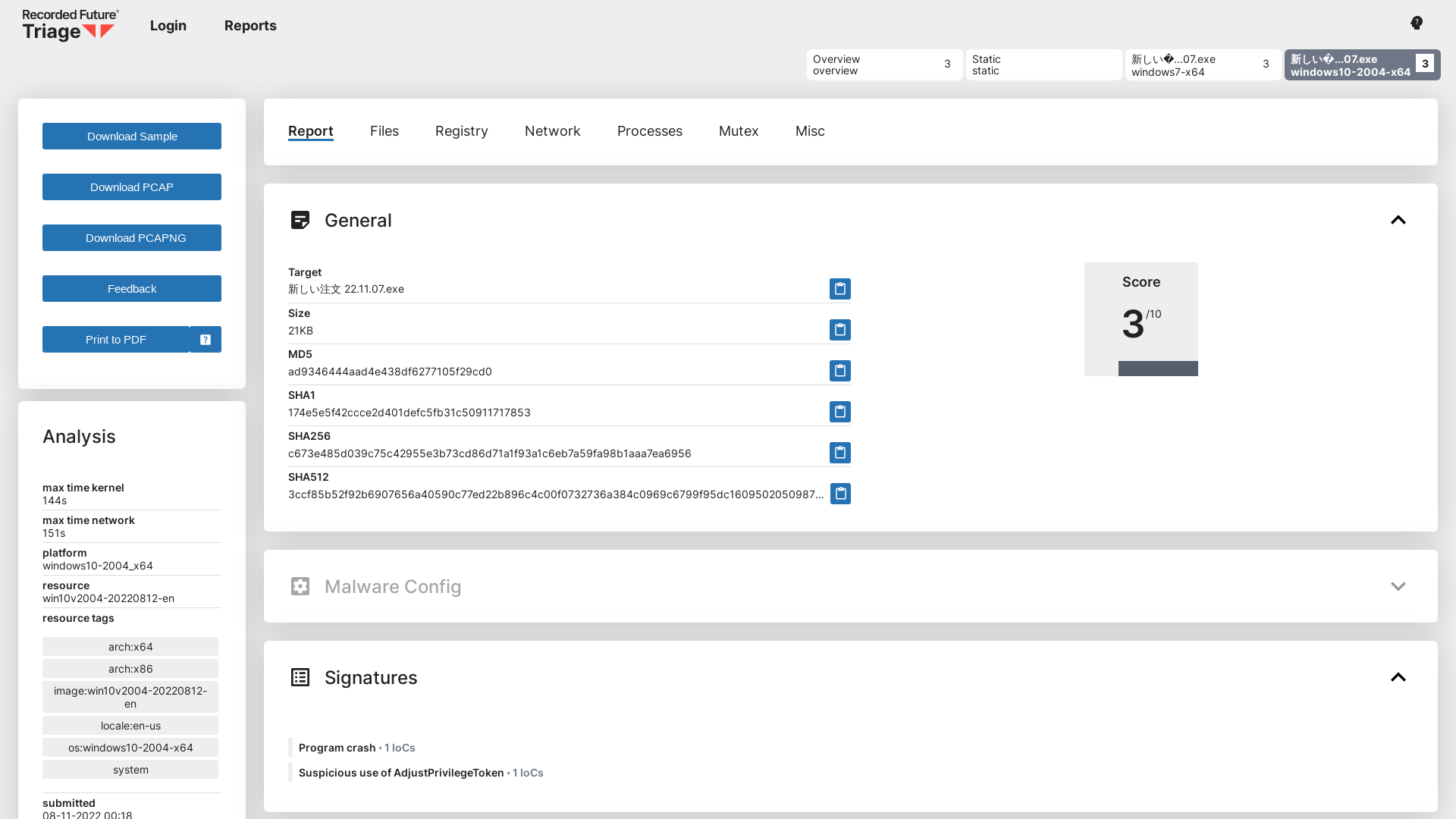The image size is (1456, 819).
Task: Copy the Size value to clipboard
Action: [839, 330]
